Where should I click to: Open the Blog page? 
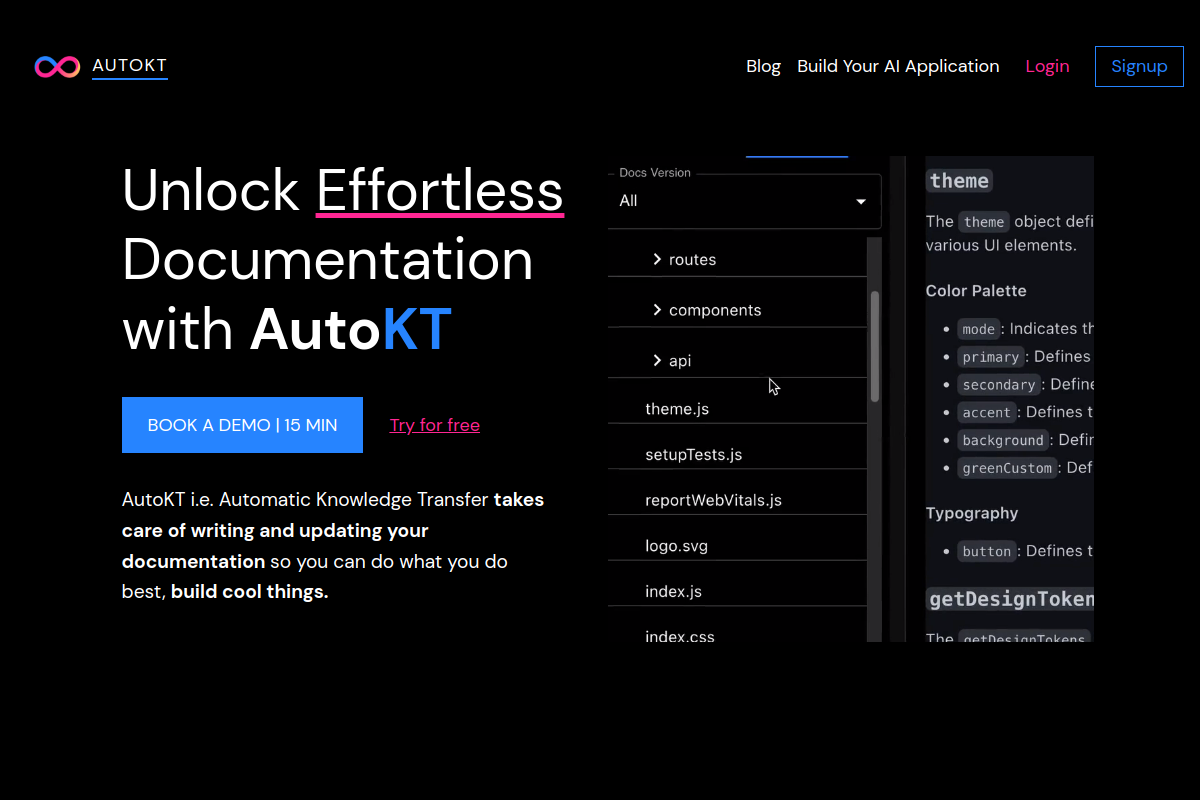763,66
